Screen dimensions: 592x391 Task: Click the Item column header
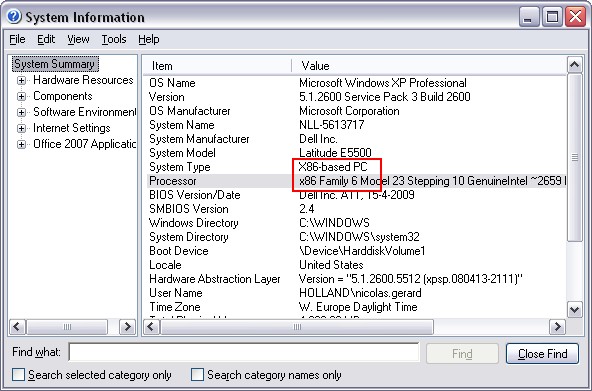pos(217,66)
